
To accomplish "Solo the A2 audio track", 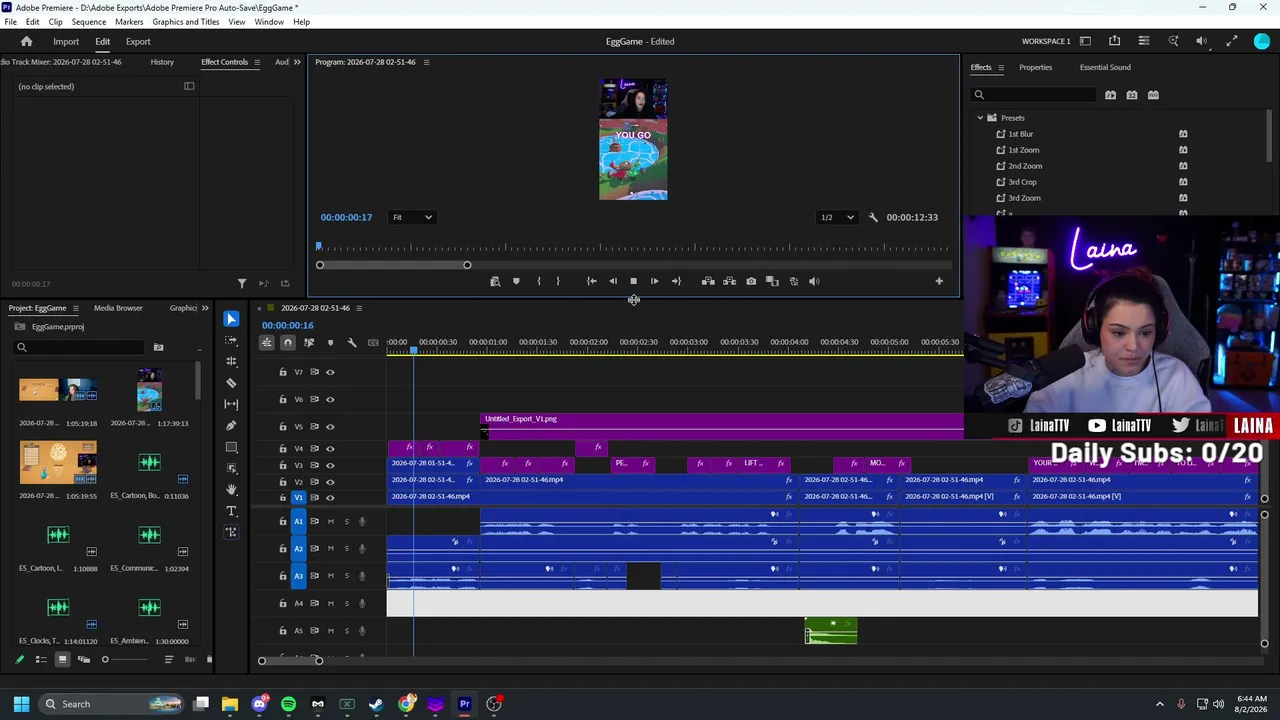I will click(346, 549).
